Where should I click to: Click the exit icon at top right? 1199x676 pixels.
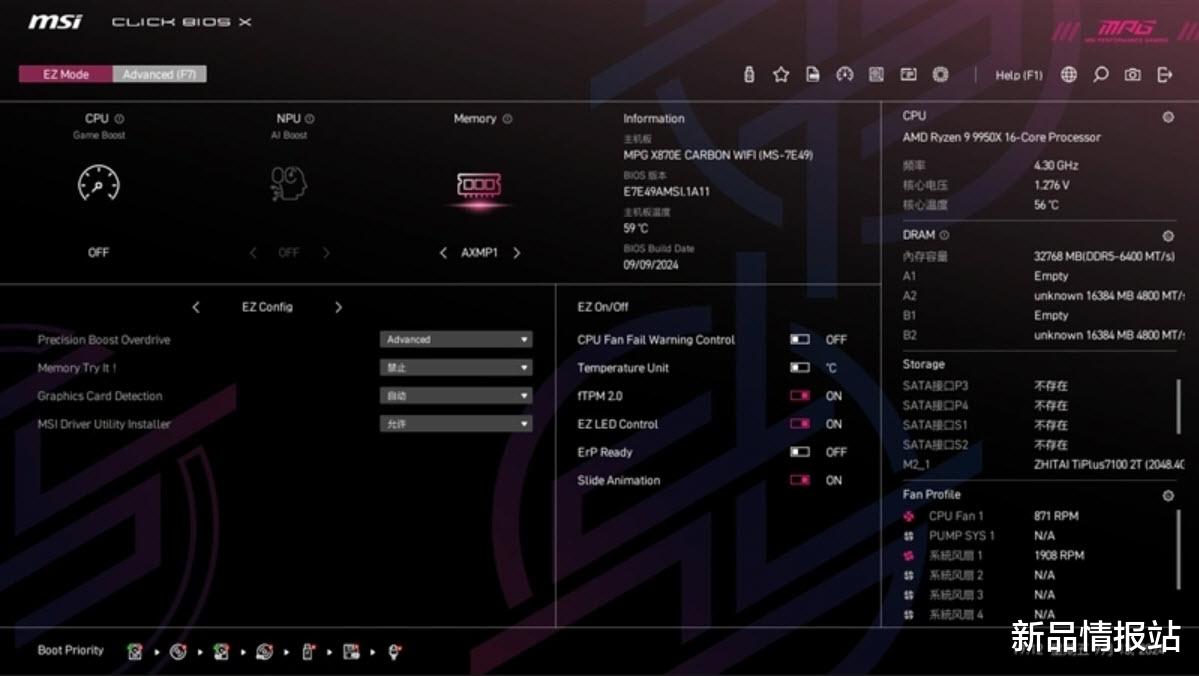[x=1165, y=74]
